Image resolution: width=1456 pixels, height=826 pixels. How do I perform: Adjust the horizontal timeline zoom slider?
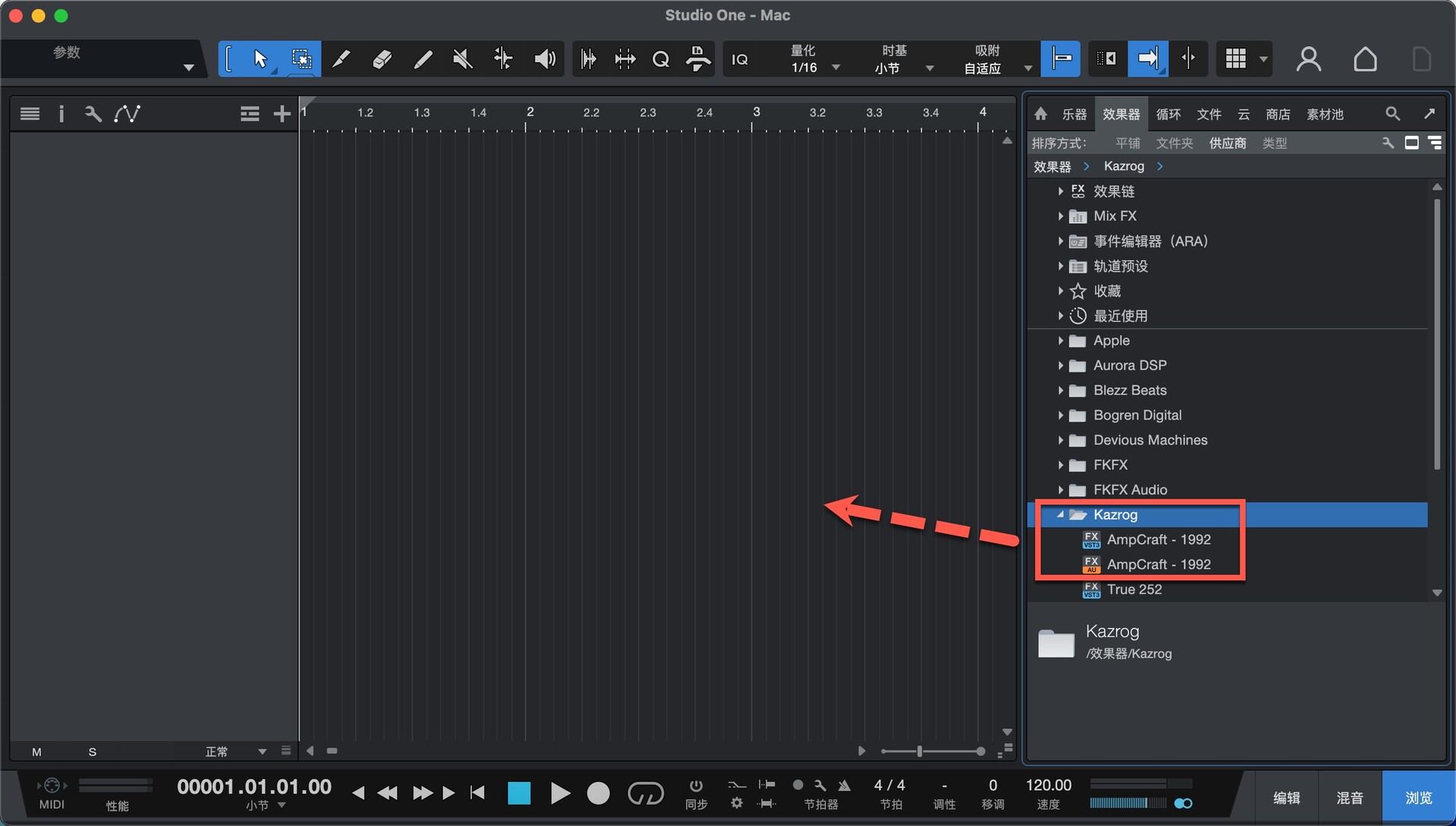coord(920,751)
